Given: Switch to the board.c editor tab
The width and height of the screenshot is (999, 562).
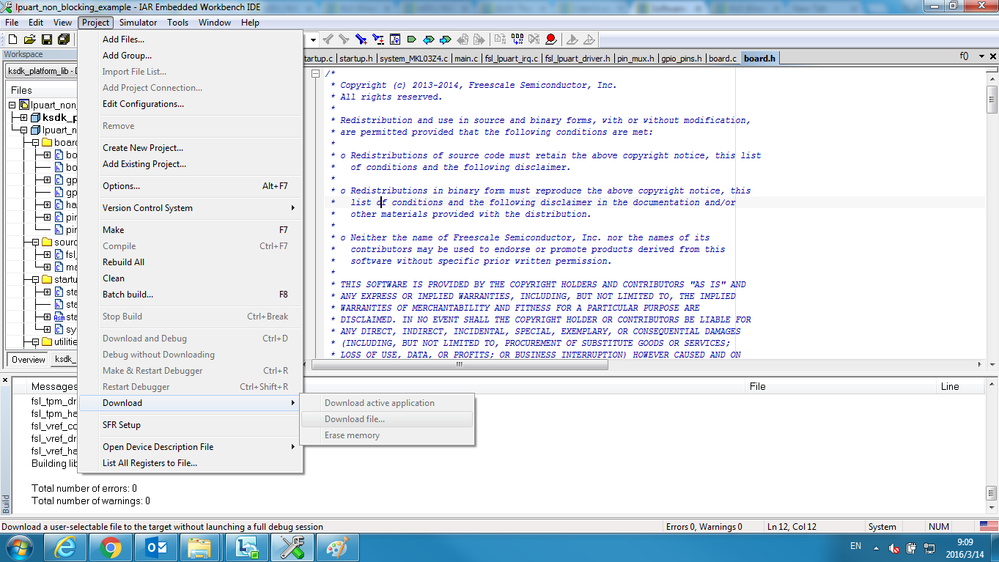Looking at the screenshot, I should 722,58.
